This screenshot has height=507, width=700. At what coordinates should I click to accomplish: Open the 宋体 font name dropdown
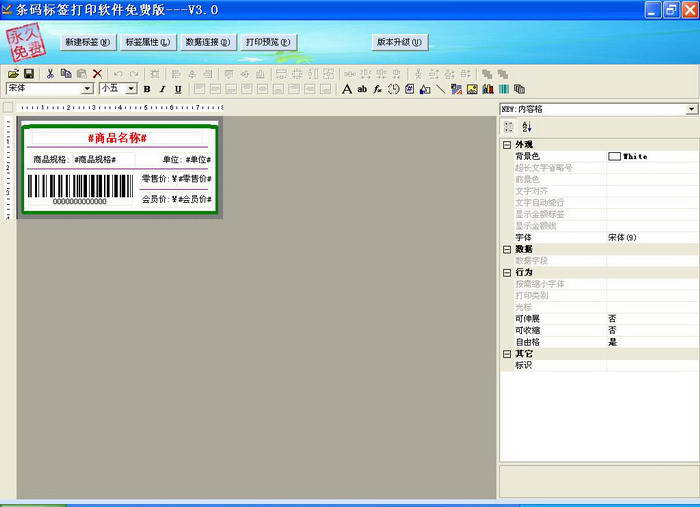tap(88, 88)
